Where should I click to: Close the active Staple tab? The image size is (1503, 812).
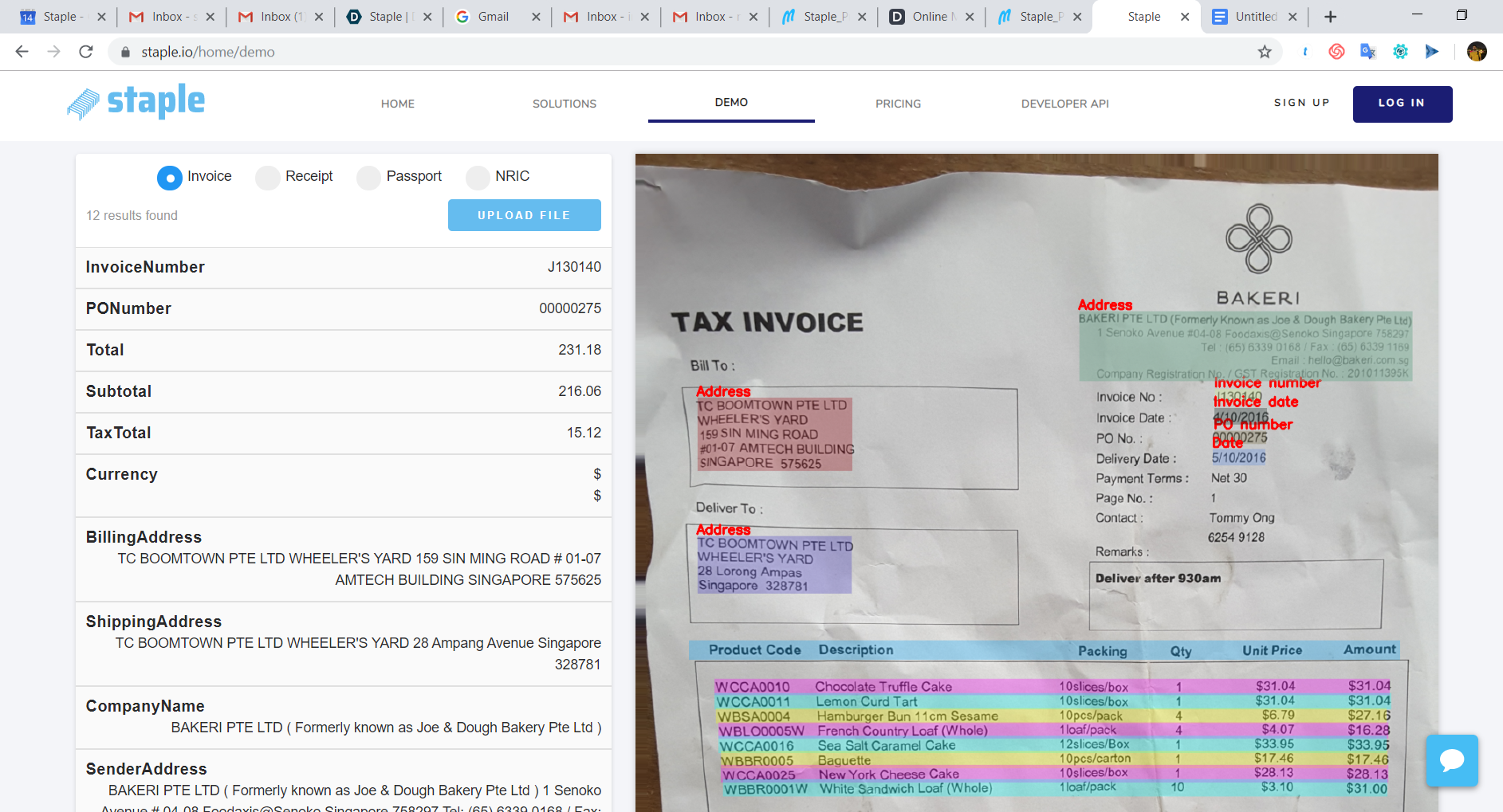tap(1185, 17)
